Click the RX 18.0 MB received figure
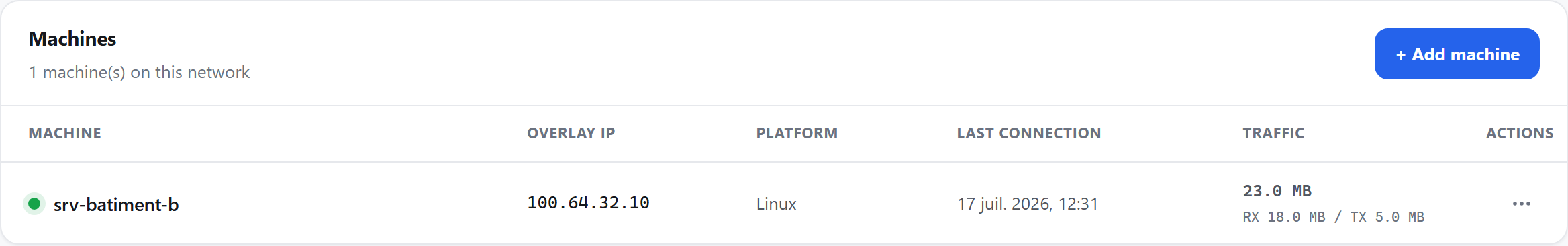Screen dimensions: 1568x246 [x=1284, y=217]
